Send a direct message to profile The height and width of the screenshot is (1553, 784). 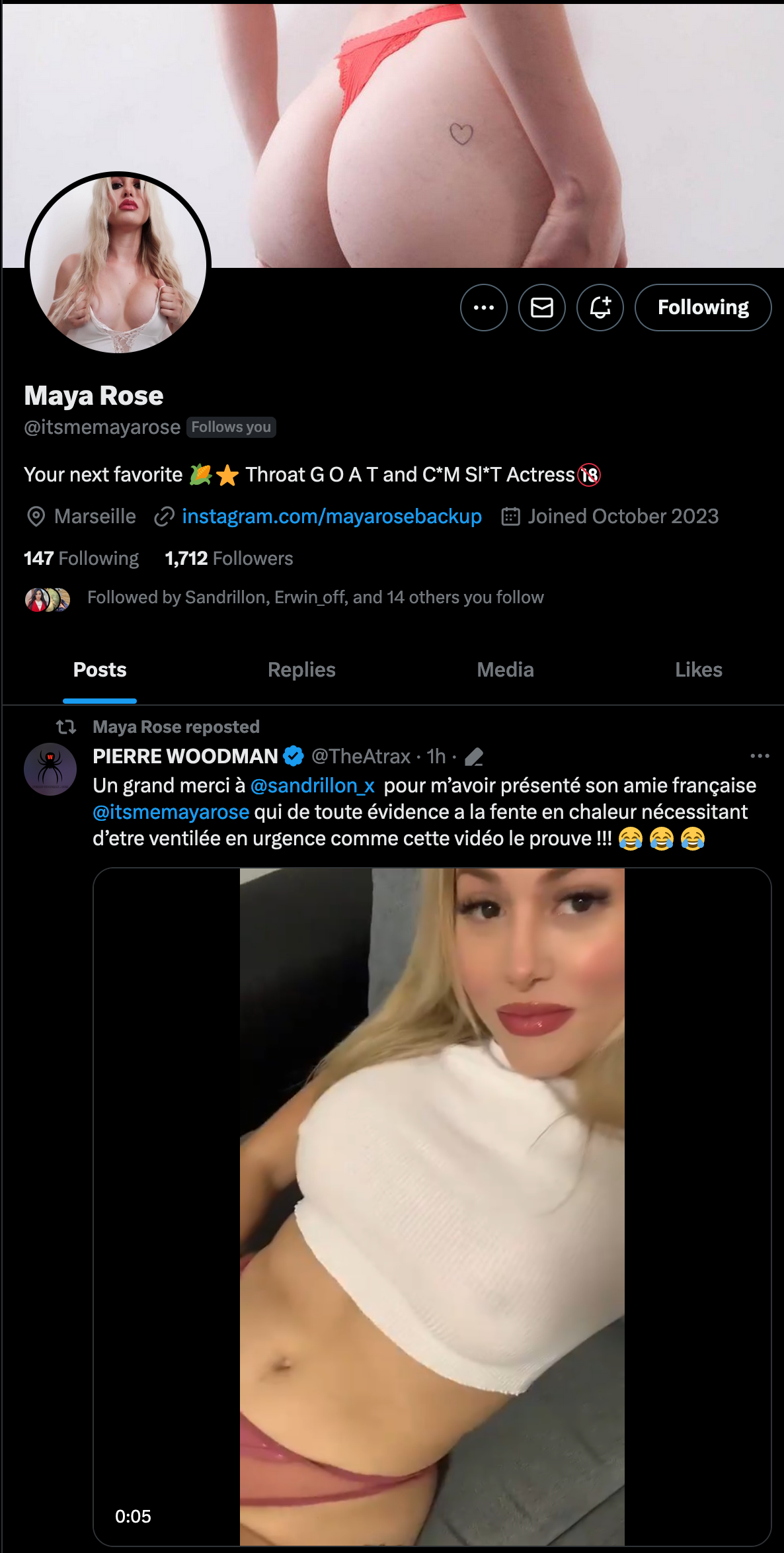click(542, 308)
